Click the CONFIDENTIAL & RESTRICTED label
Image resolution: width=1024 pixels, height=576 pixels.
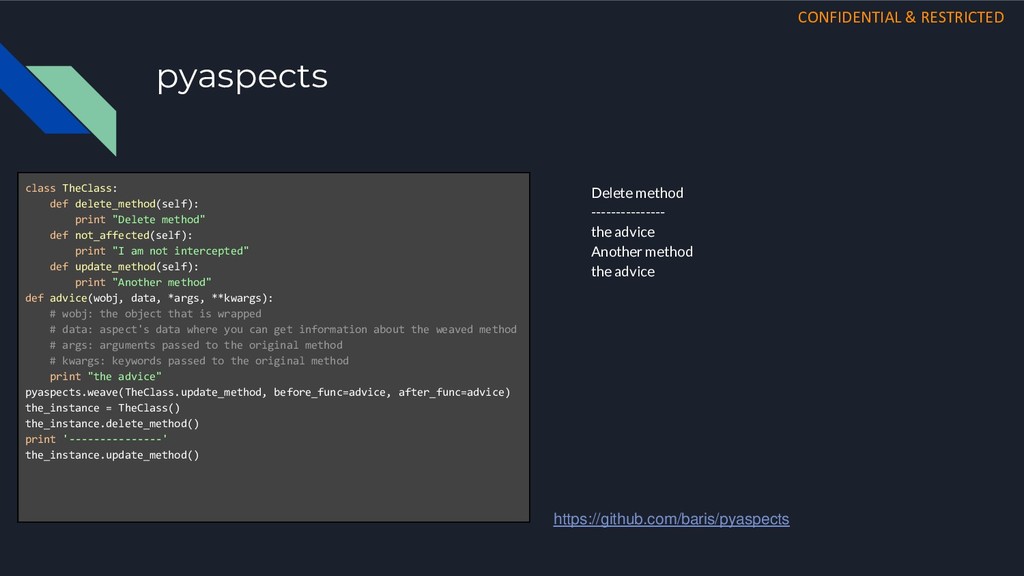point(901,18)
